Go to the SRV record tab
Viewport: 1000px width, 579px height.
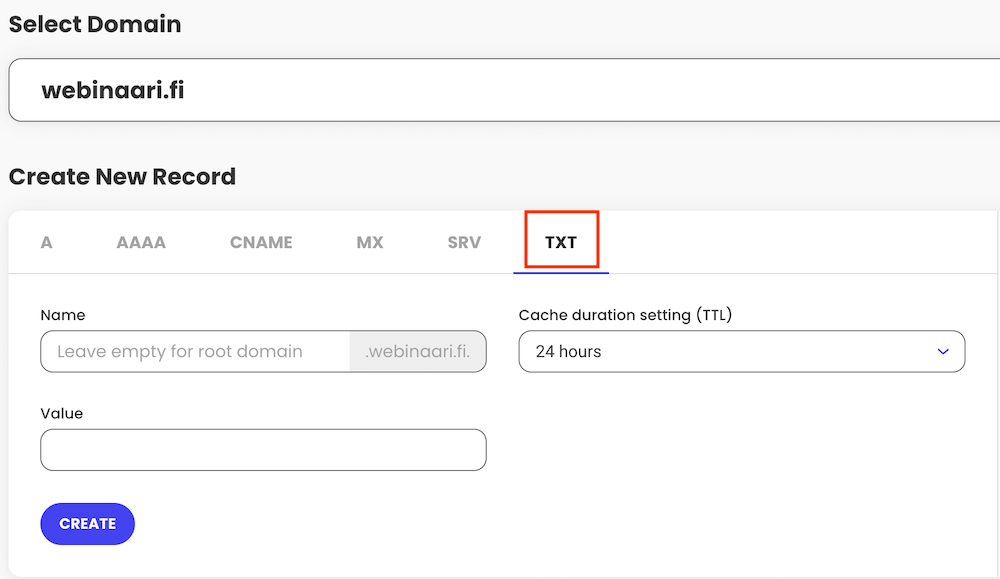pyautogui.click(x=464, y=242)
